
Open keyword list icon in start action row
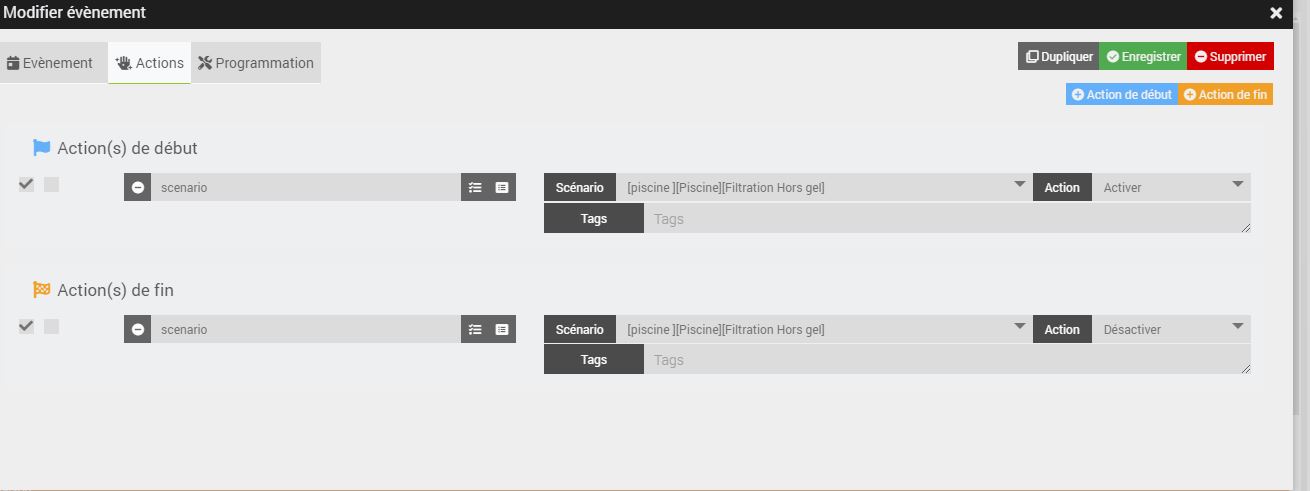(475, 187)
